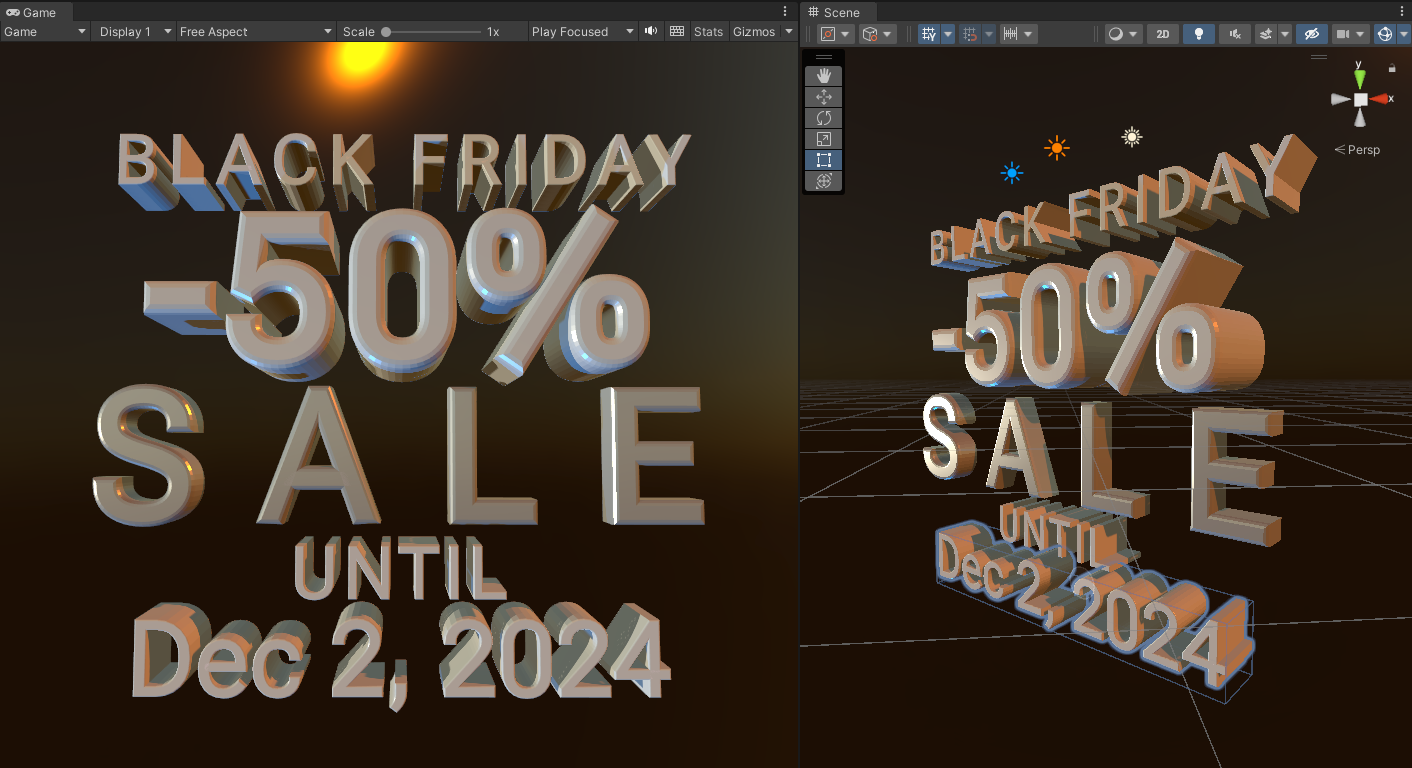Select the Transform tool in Scene toolbar
The image size is (1412, 768).
tap(824, 181)
